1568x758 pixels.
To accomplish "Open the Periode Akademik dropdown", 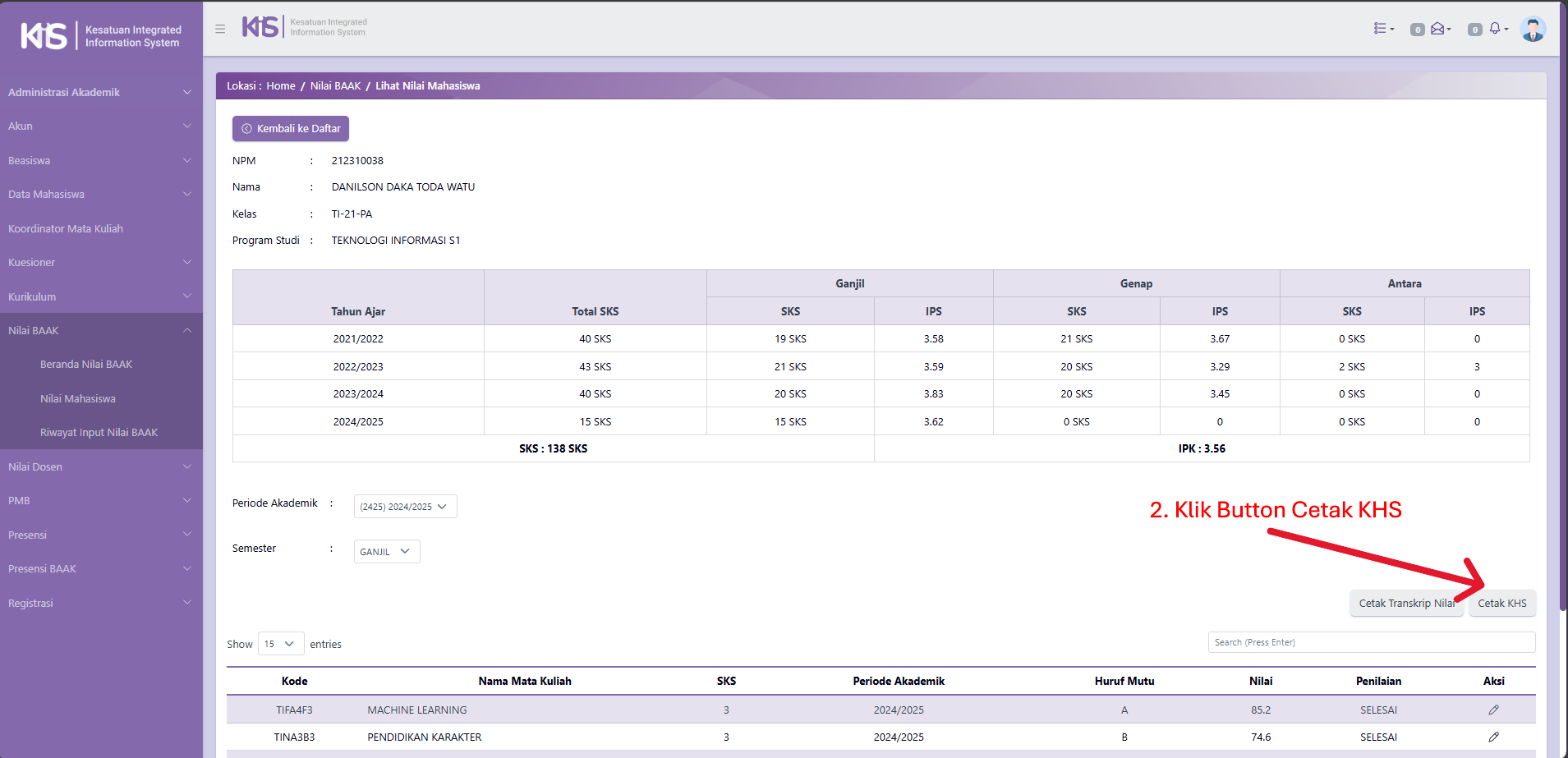I will tap(405, 507).
